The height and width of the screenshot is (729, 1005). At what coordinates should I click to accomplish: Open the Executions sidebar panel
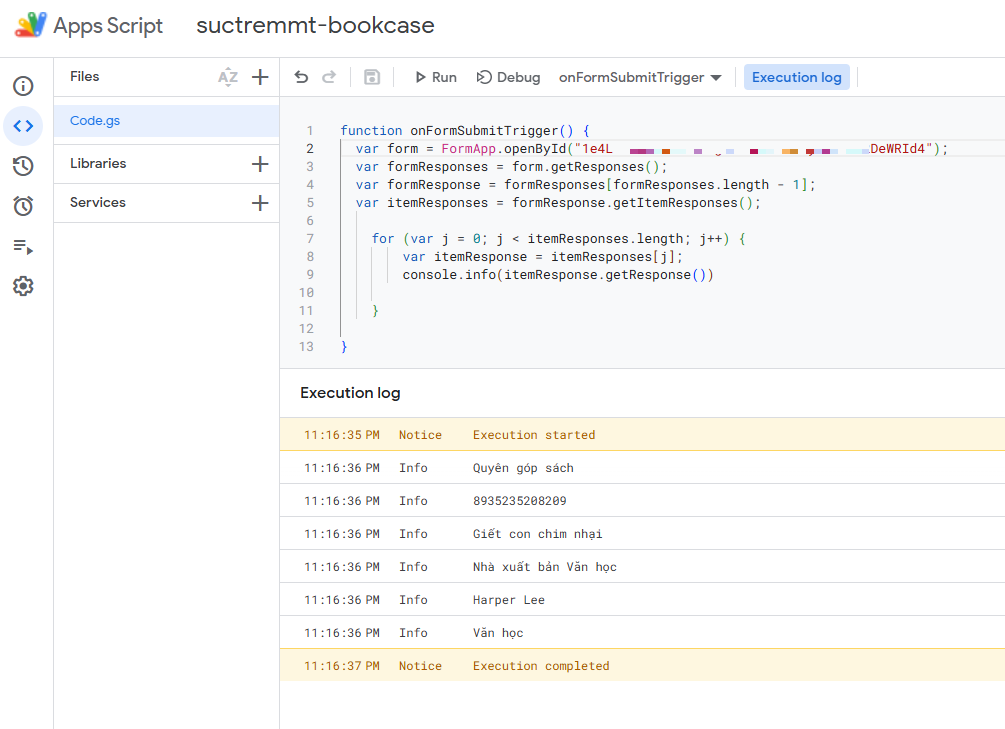pos(23,247)
